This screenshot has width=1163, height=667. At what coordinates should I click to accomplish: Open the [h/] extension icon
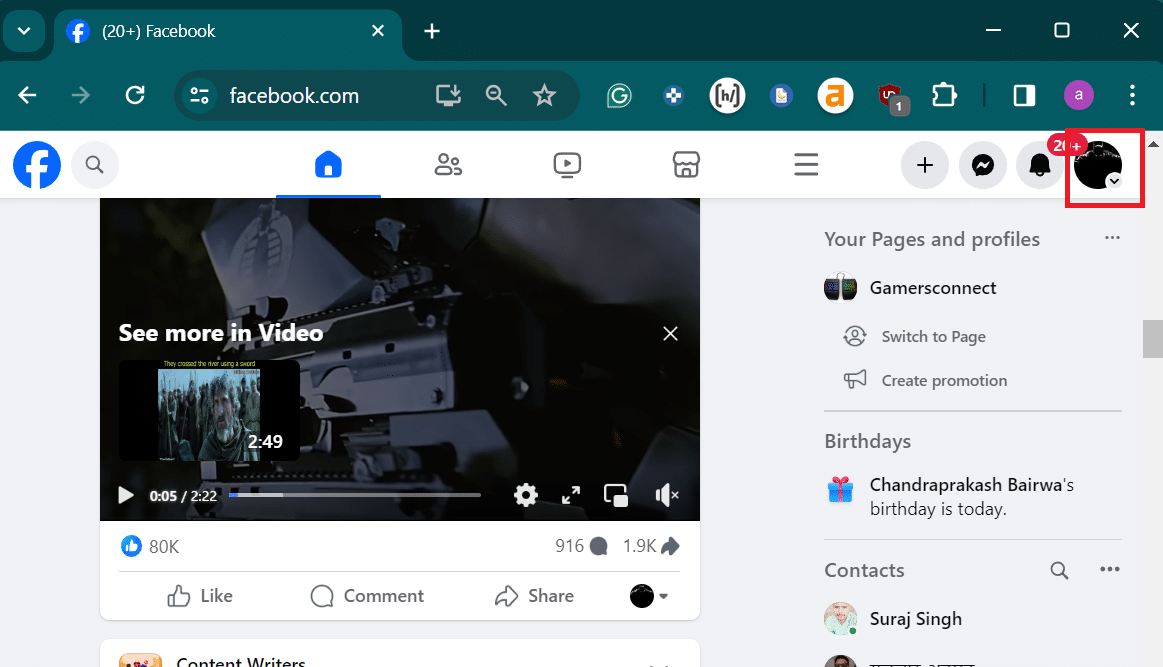pyautogui.click(x=727, y=96)
